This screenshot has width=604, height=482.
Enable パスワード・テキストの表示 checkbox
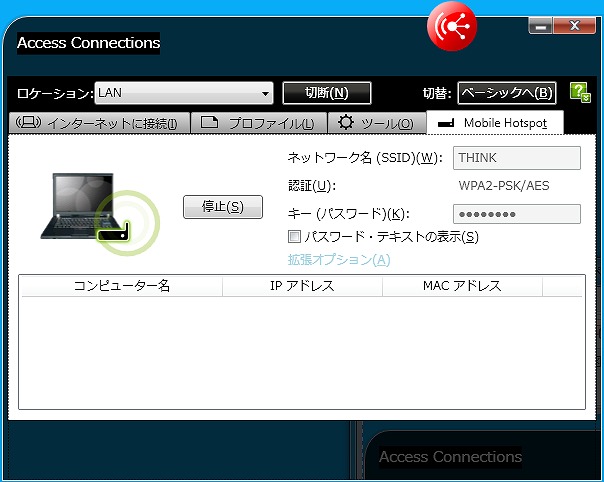point(294,236)
